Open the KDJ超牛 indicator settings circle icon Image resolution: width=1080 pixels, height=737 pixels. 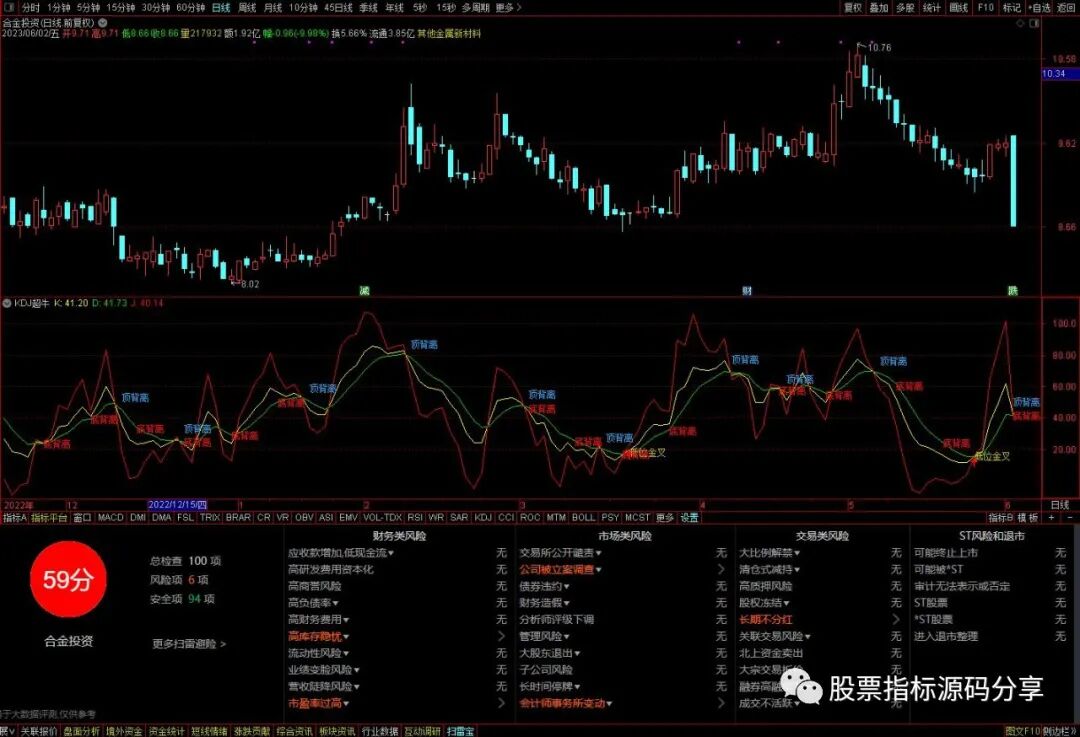tap(8, 303)
